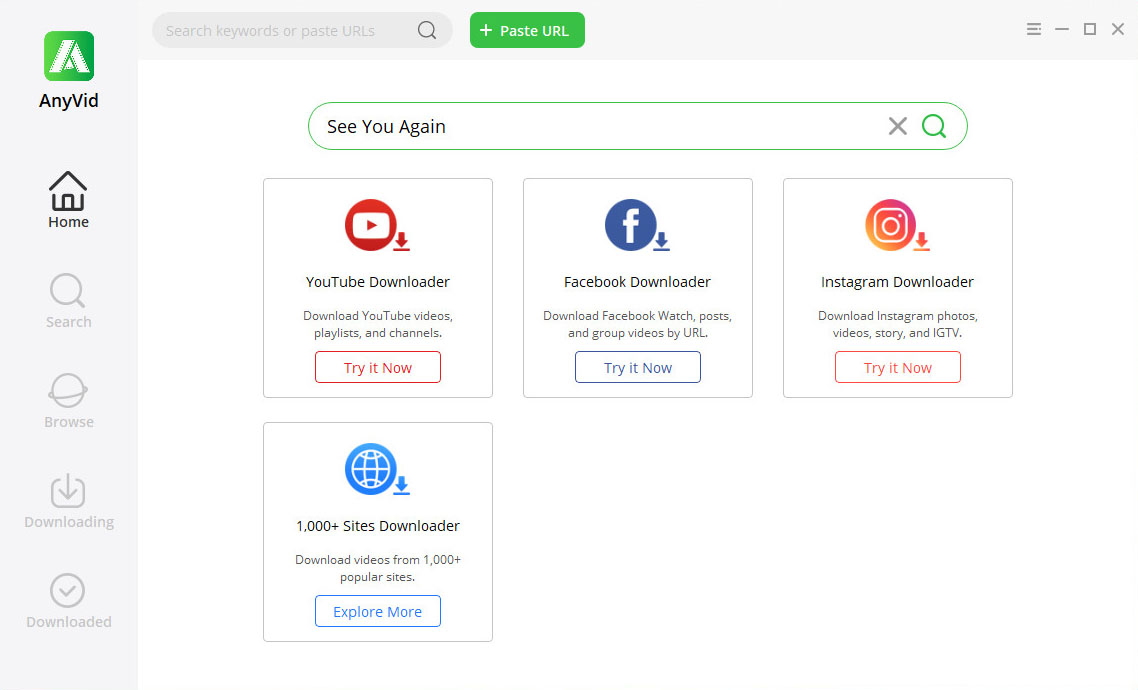Viewport: 1138px width, 690px height.
Task: Clear the 'See You Again' search text
Action: pos(898,126)
